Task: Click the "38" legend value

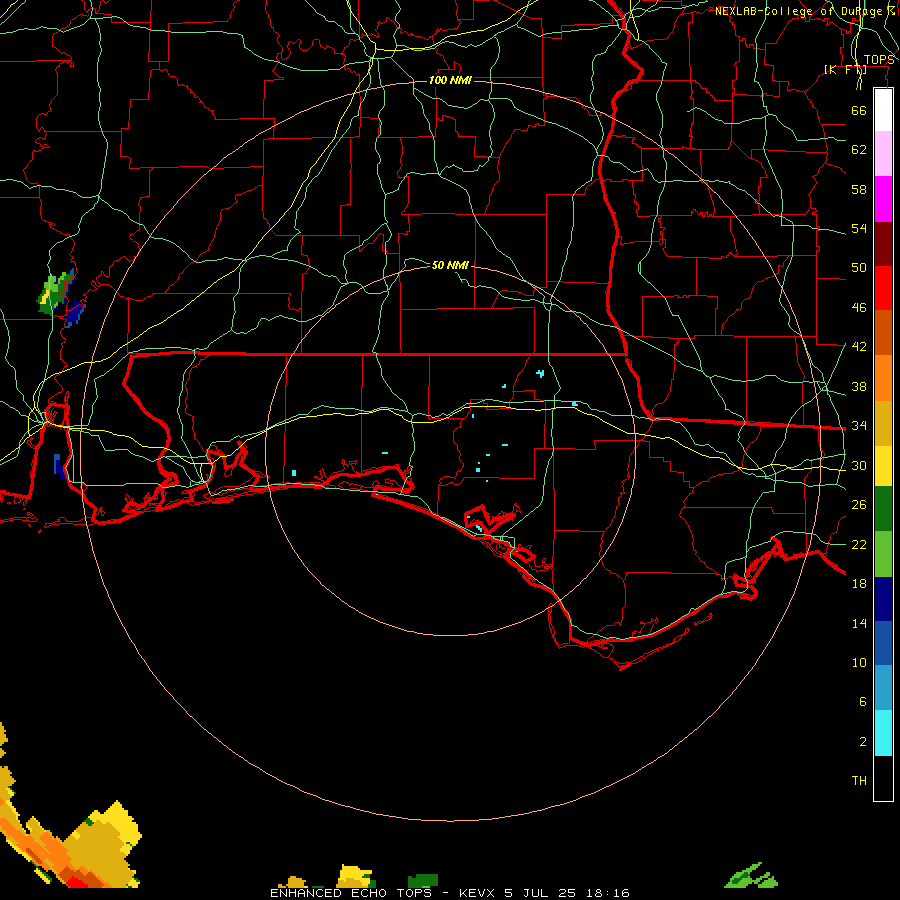Action: pyautogui.click(x=859, y=386)
